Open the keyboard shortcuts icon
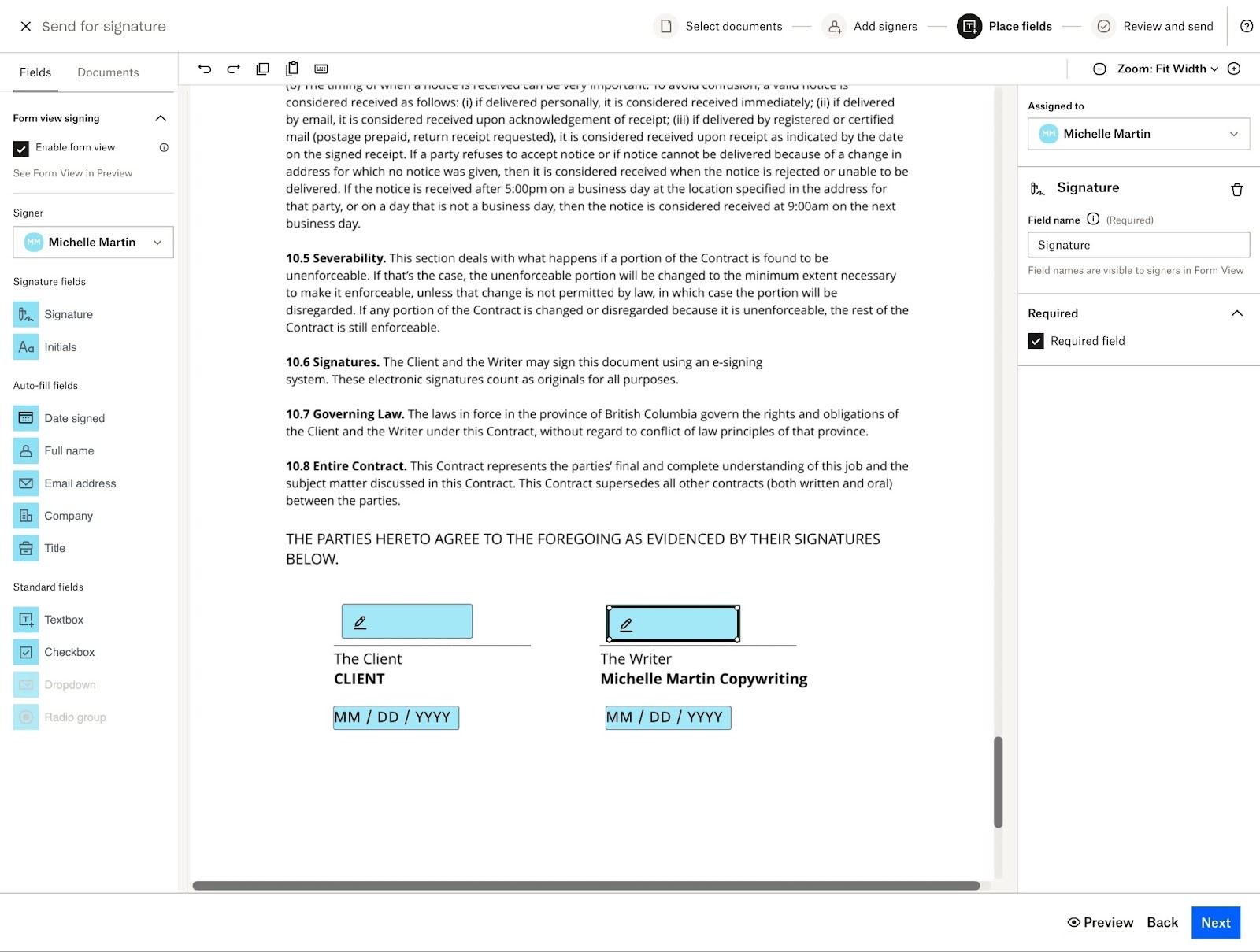 322,69
